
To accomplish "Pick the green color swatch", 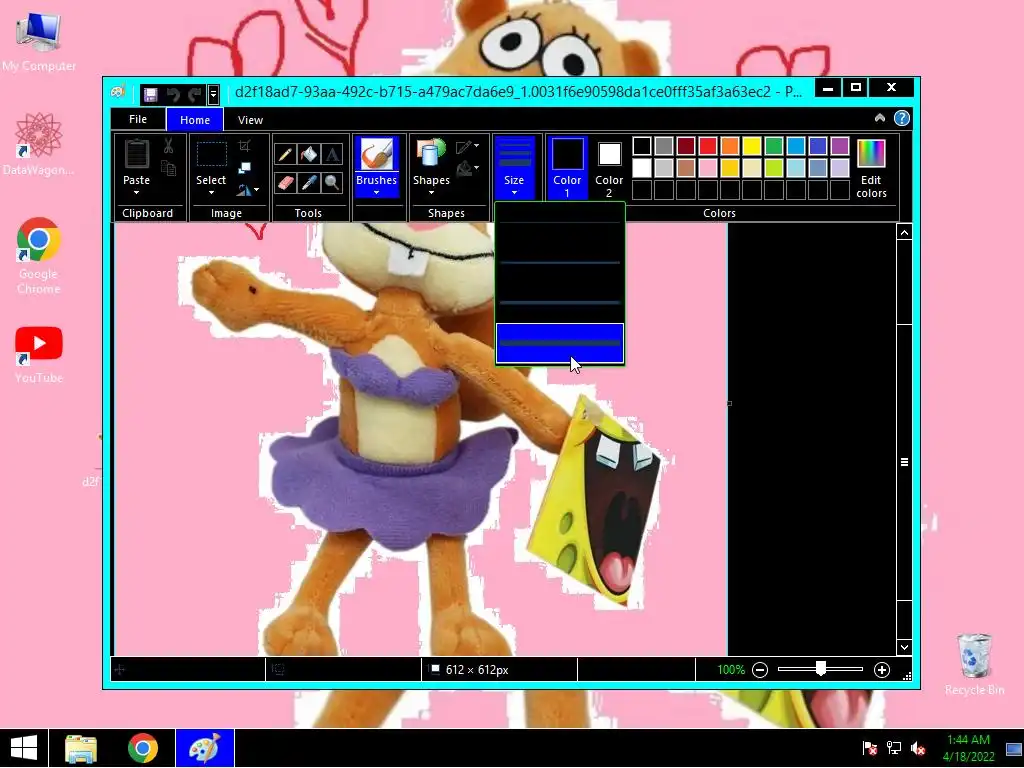I will pyautogui.click(x=774, y=146).
